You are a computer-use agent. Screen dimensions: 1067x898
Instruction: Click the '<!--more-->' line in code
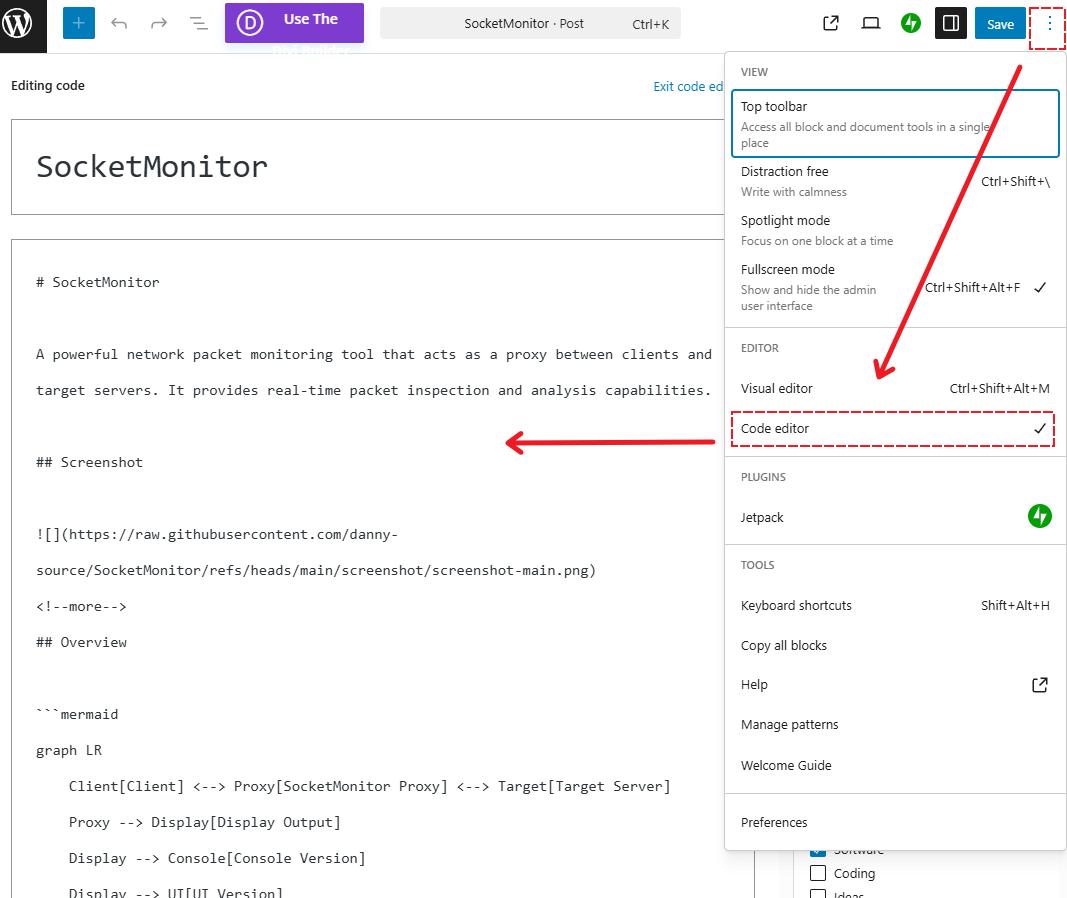click(x=81, y=607)
